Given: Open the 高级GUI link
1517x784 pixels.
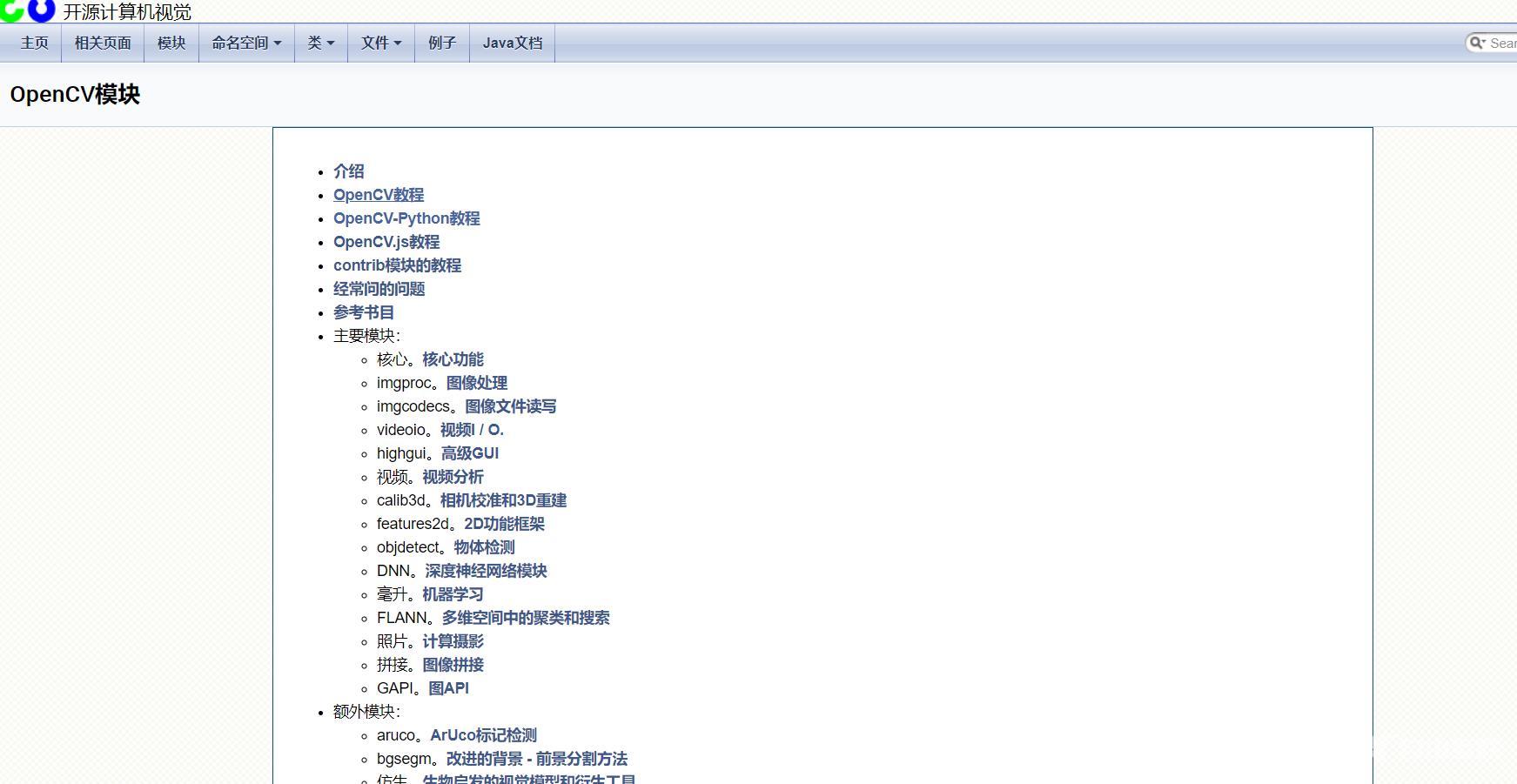Looking at the screenshot, I should click(470, 453).
